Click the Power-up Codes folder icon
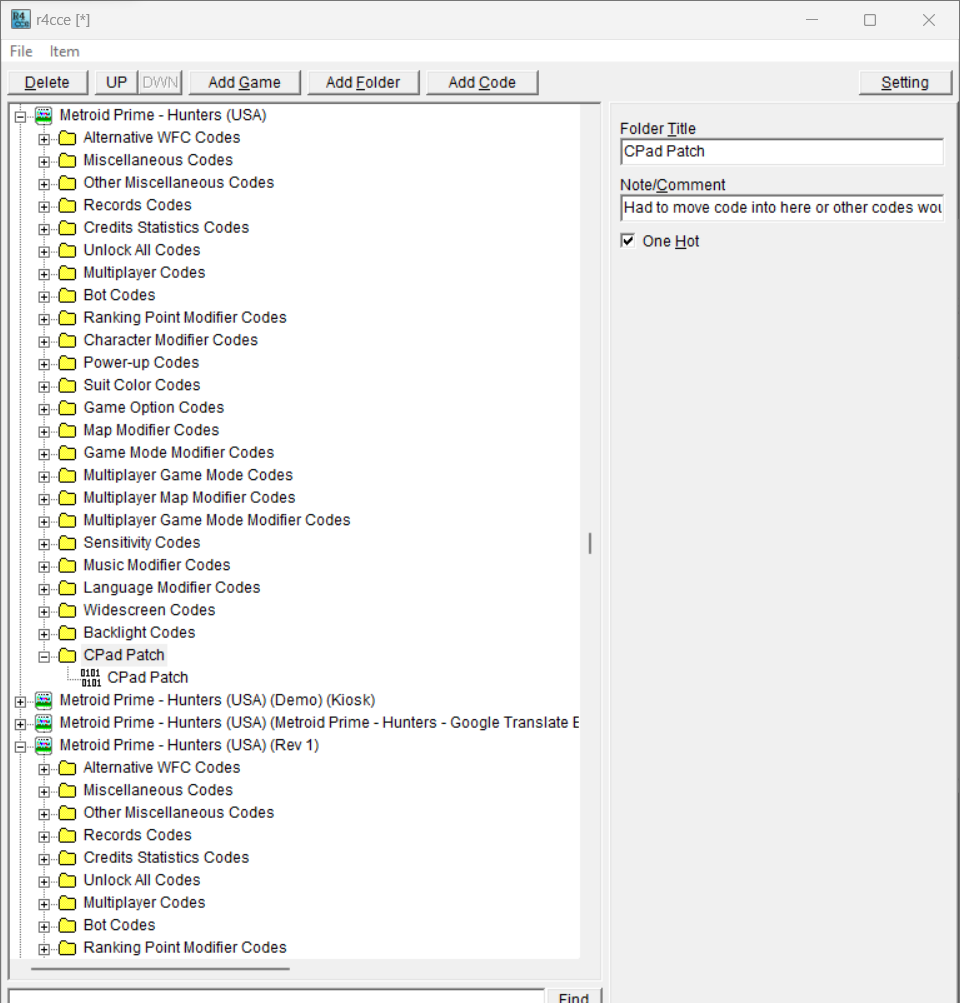Image resolution: width=960 pixels, height=1003 pixels. point(67,363)
